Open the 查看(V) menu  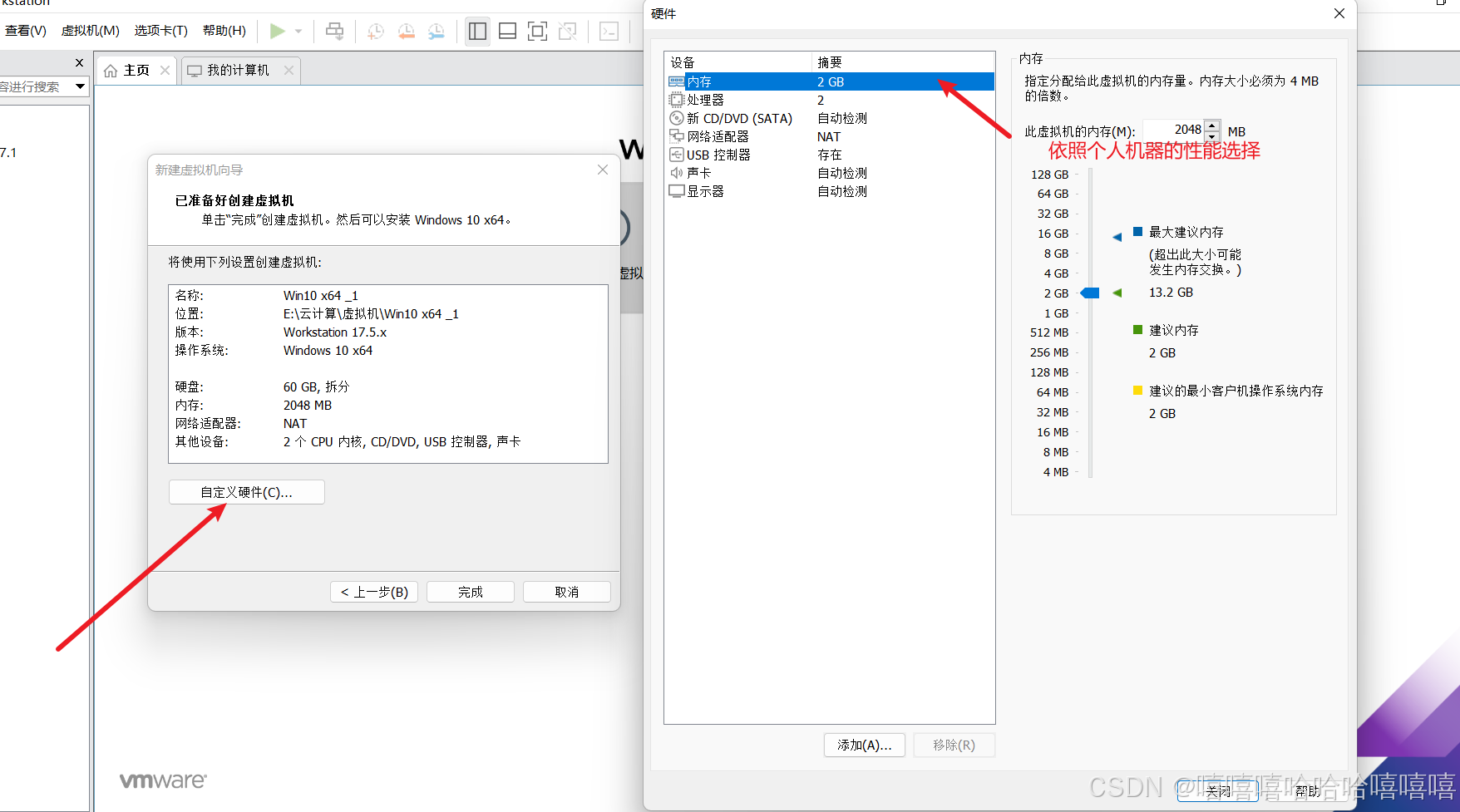point(26,31)
